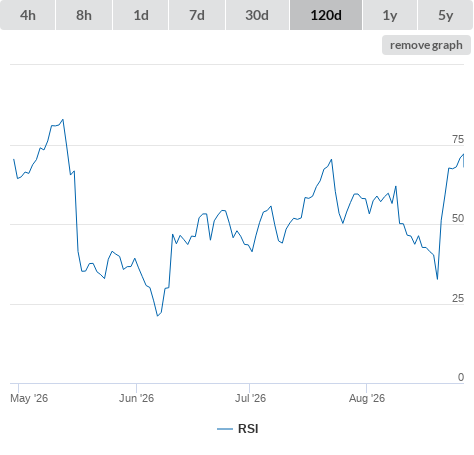The height and width of the screenshot is (455, 474).
Task: Click the May '26 axis label
Action: (x=29, y=398)
